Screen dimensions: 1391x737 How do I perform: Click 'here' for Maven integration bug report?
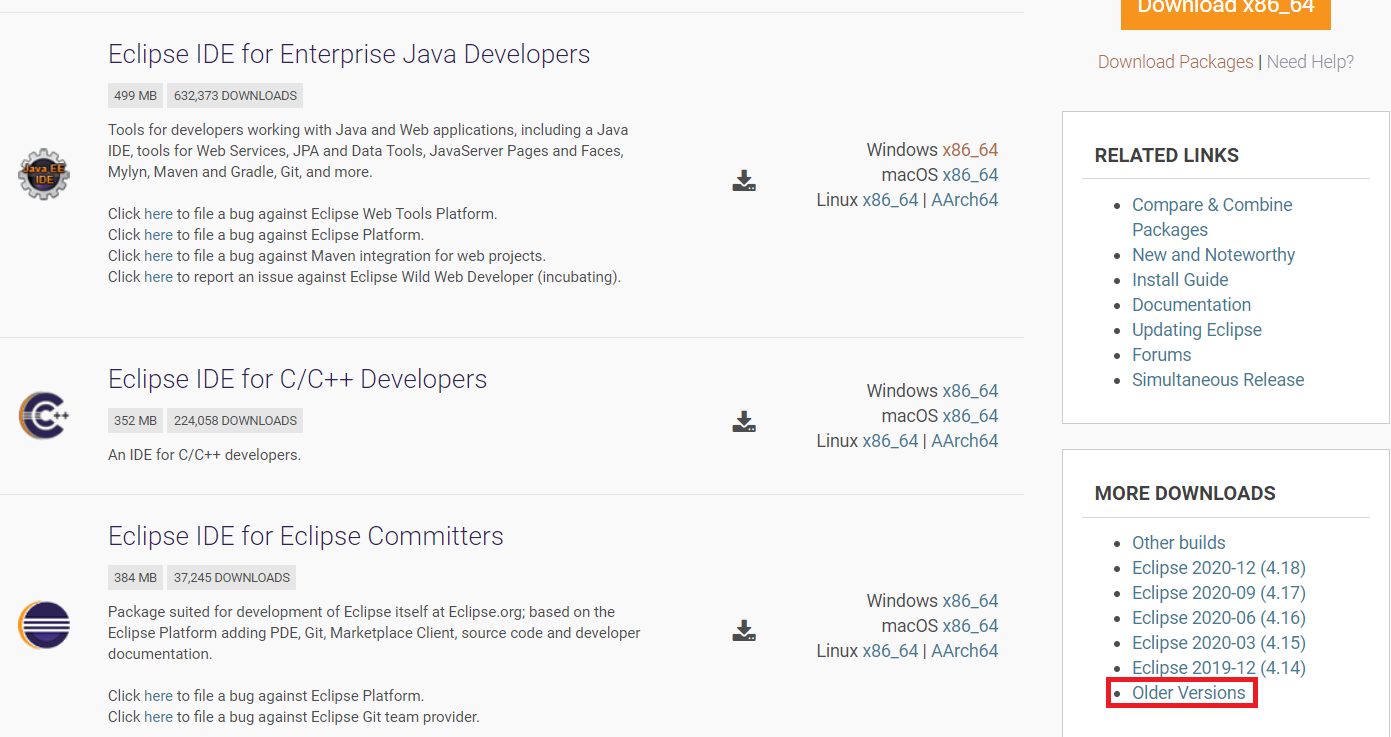click(158, 256)
